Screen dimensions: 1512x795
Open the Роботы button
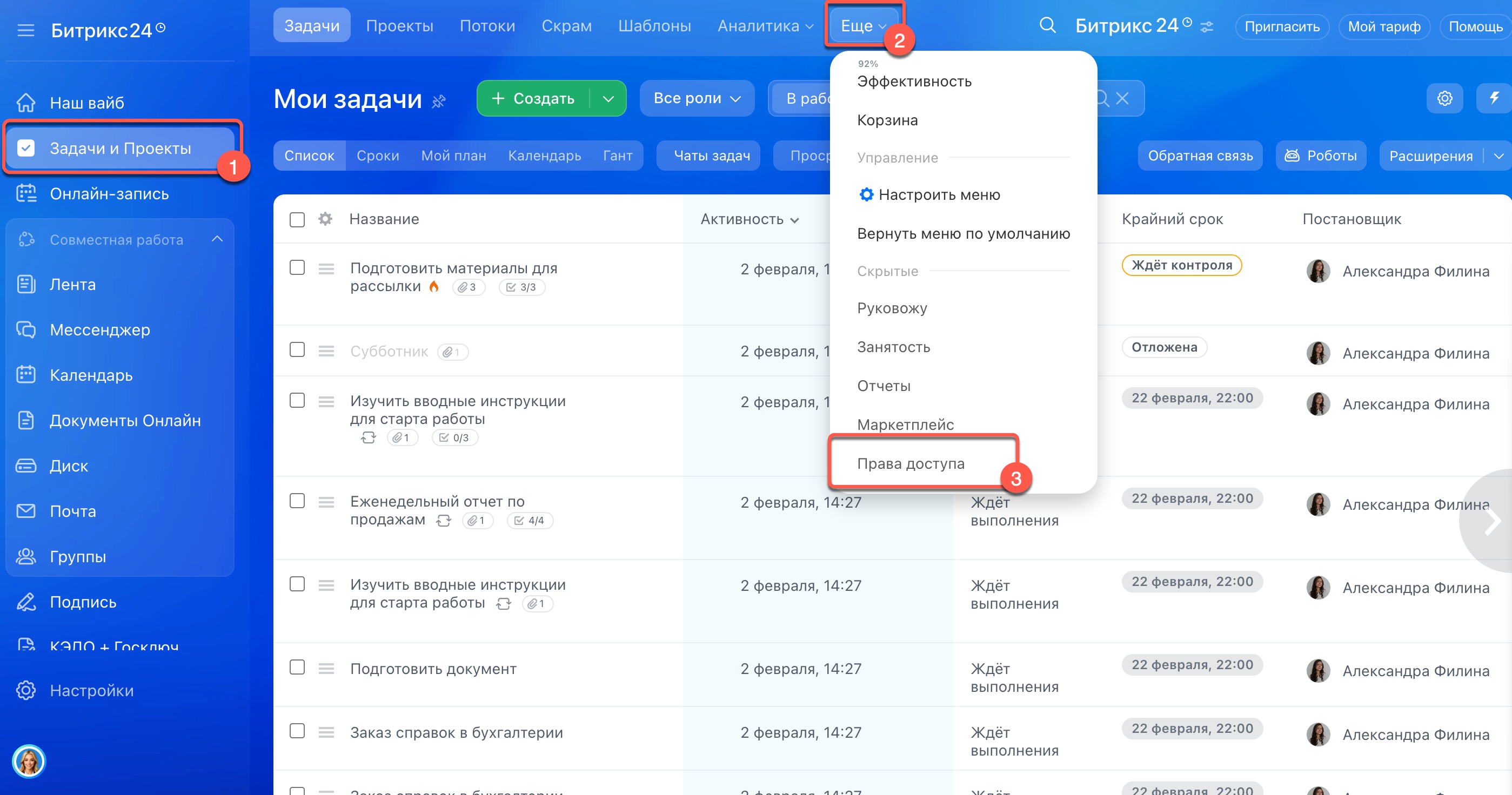click(x=1321, y=156)
